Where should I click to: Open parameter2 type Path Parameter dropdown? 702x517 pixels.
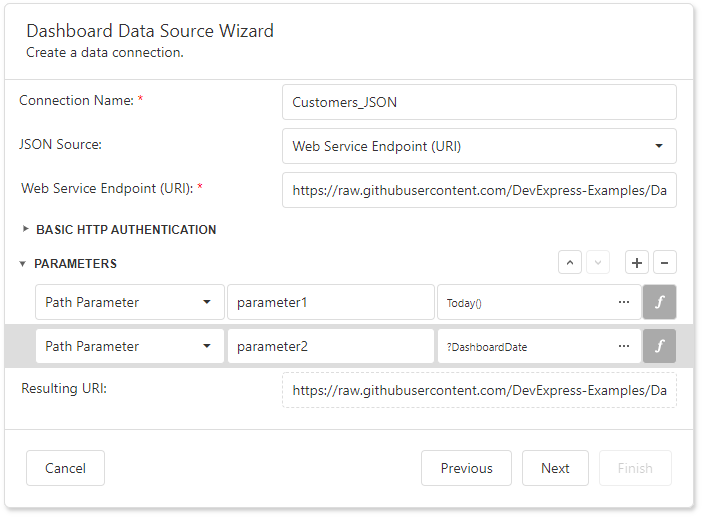129,346
